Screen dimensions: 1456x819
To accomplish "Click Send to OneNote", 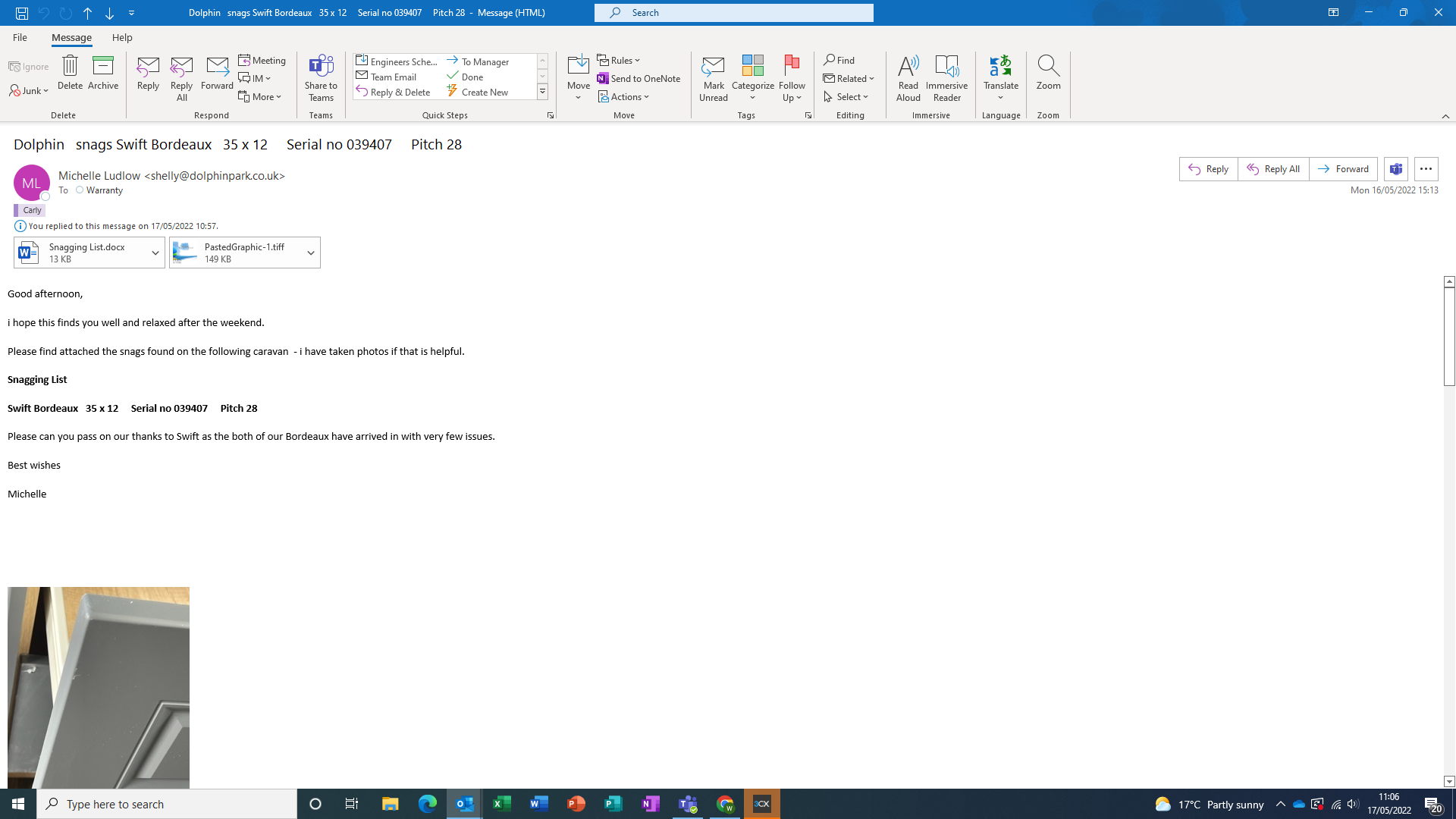I will 639,78.
